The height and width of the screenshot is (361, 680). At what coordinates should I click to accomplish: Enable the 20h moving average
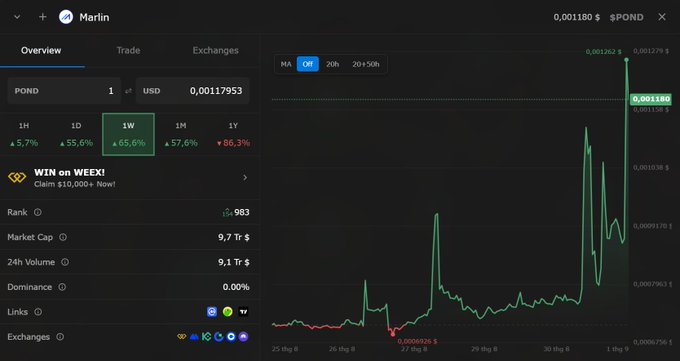click(x=333, y=64)
